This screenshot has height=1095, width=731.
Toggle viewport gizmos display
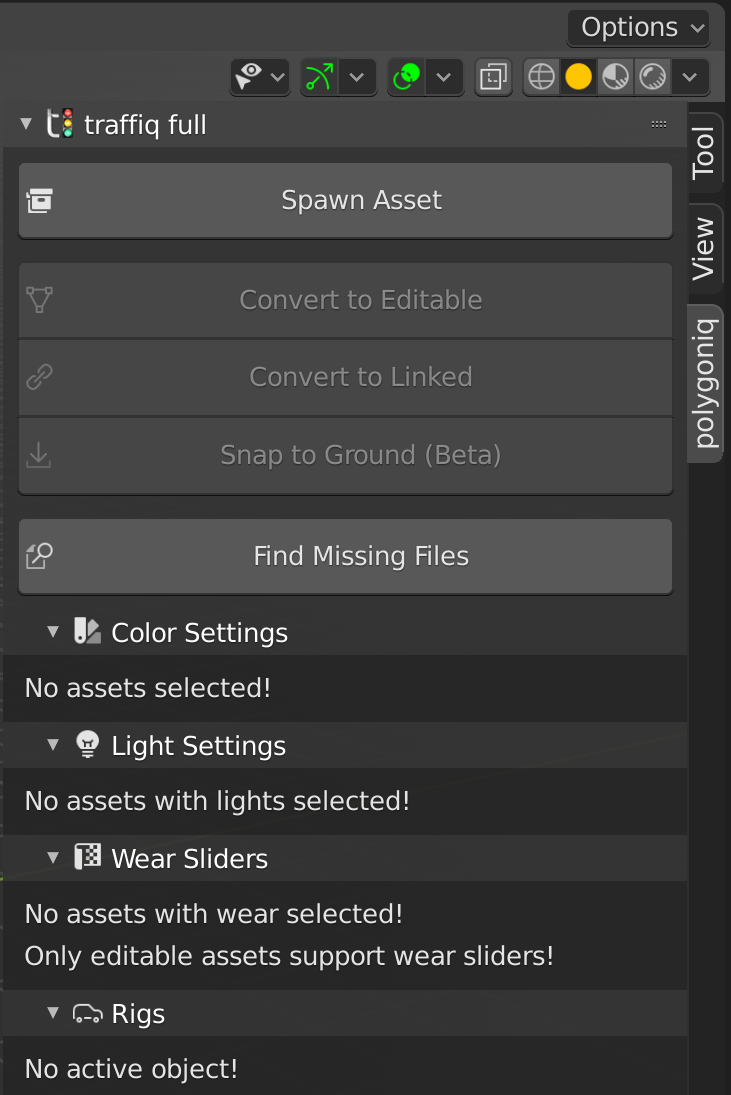point(320,77)
